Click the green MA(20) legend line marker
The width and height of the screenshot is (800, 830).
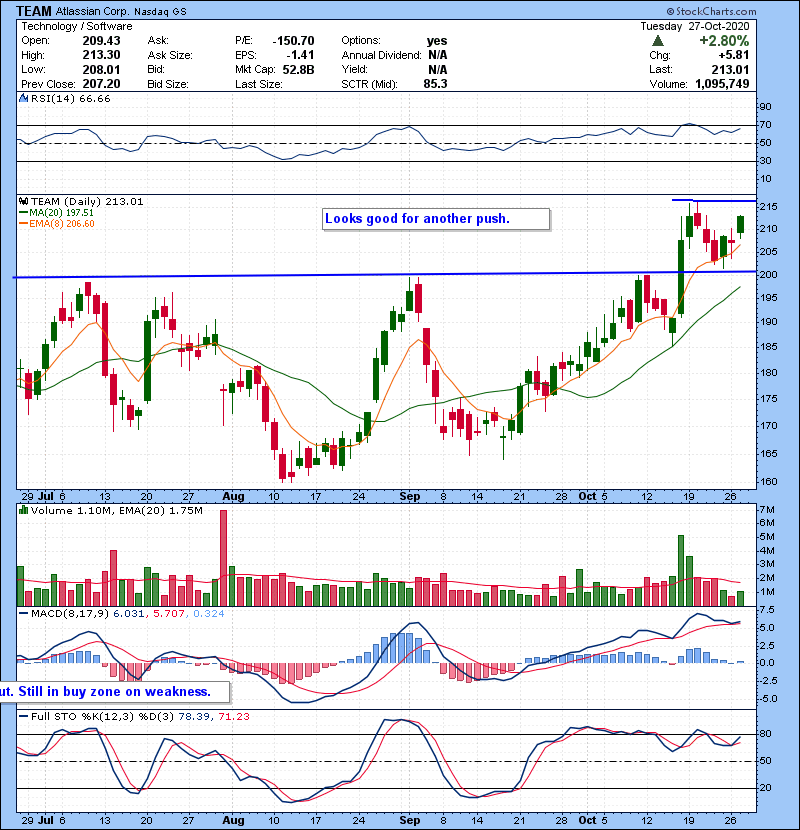click(x=24, y=213)
